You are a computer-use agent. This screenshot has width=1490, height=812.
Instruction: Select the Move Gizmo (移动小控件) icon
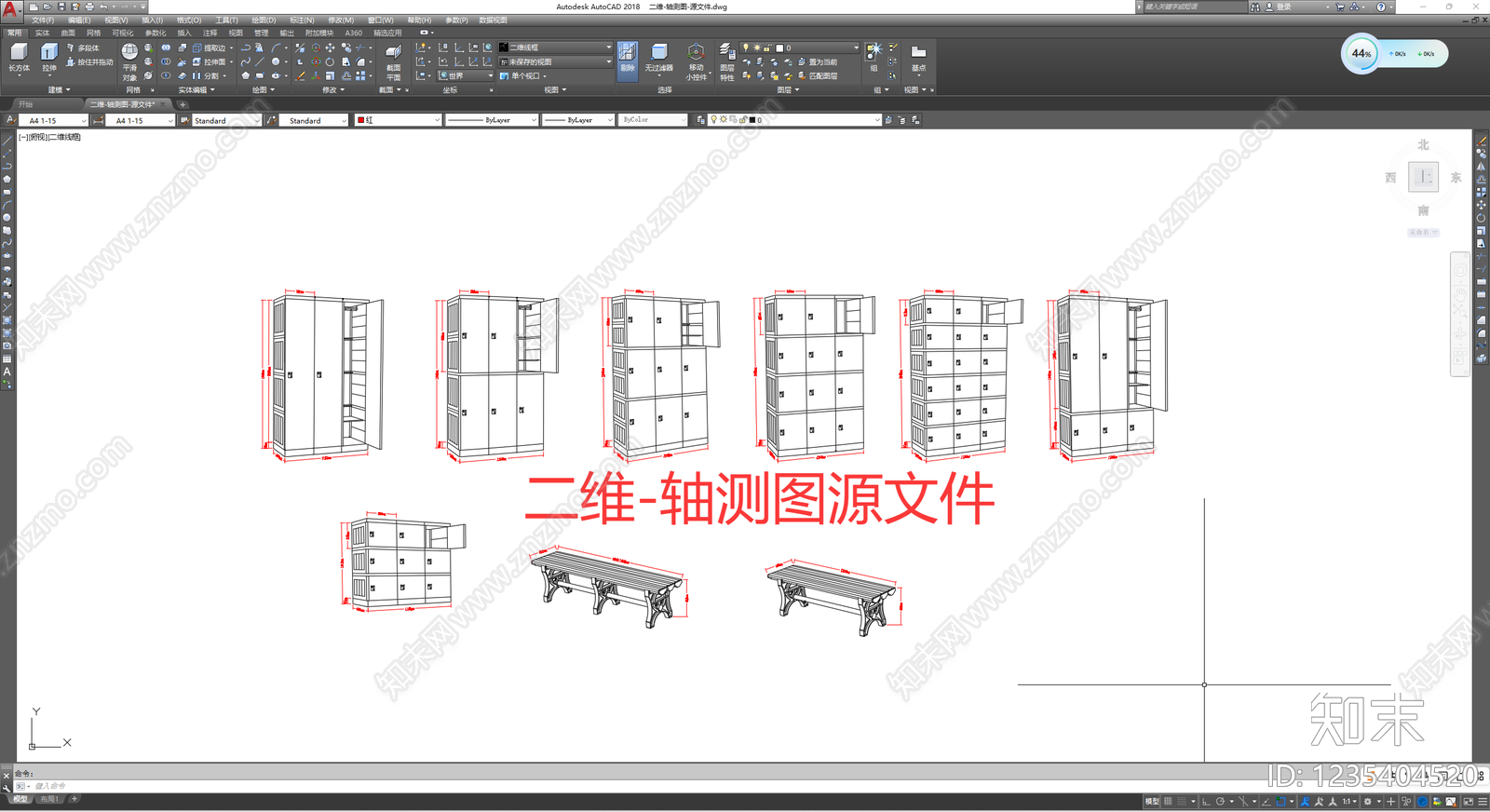click(696, 61)
